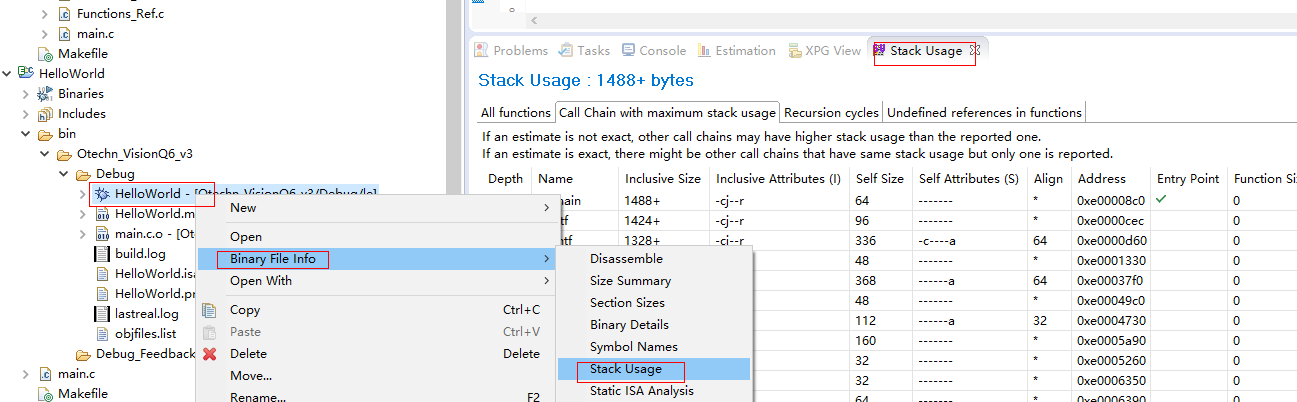Click the red Delete X icon
The image size is (1297, 402).
(210, 353)
